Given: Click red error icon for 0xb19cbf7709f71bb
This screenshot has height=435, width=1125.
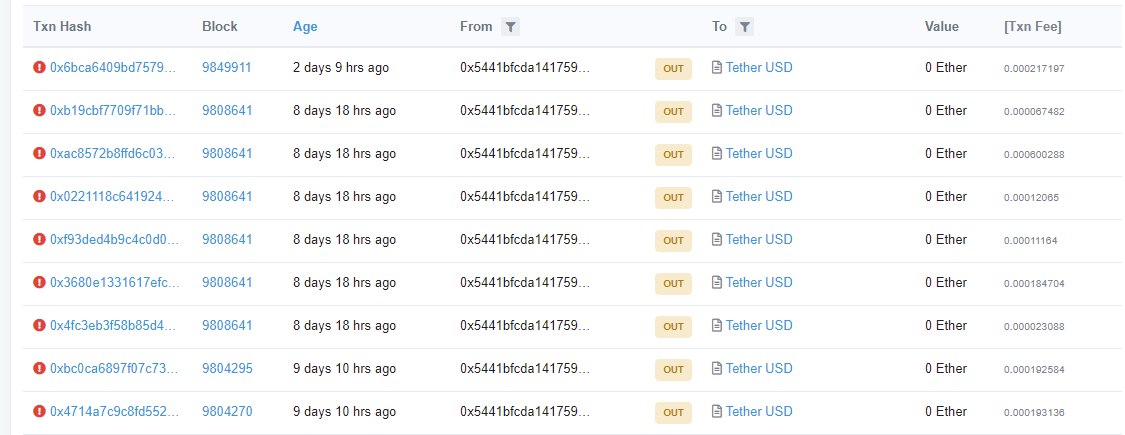Looking at the screenshot, I should 39,111.
